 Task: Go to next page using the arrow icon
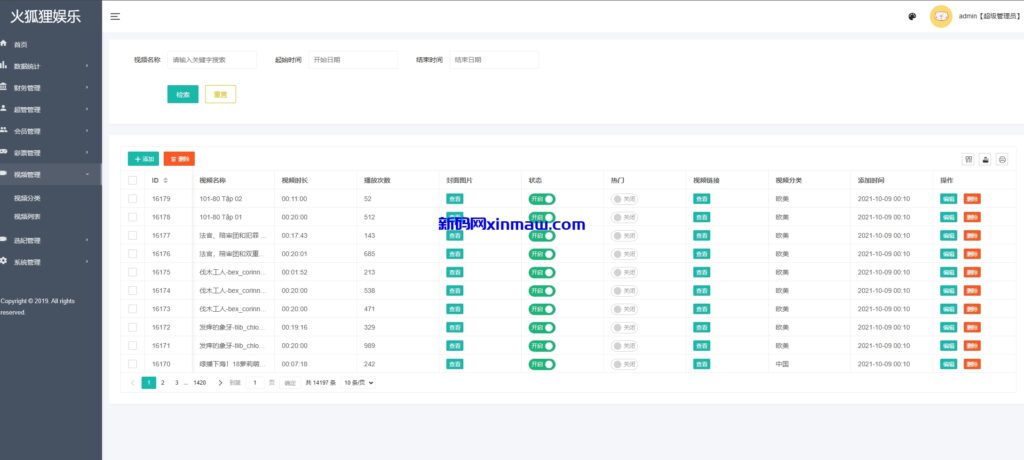click(x=220, y=383)
